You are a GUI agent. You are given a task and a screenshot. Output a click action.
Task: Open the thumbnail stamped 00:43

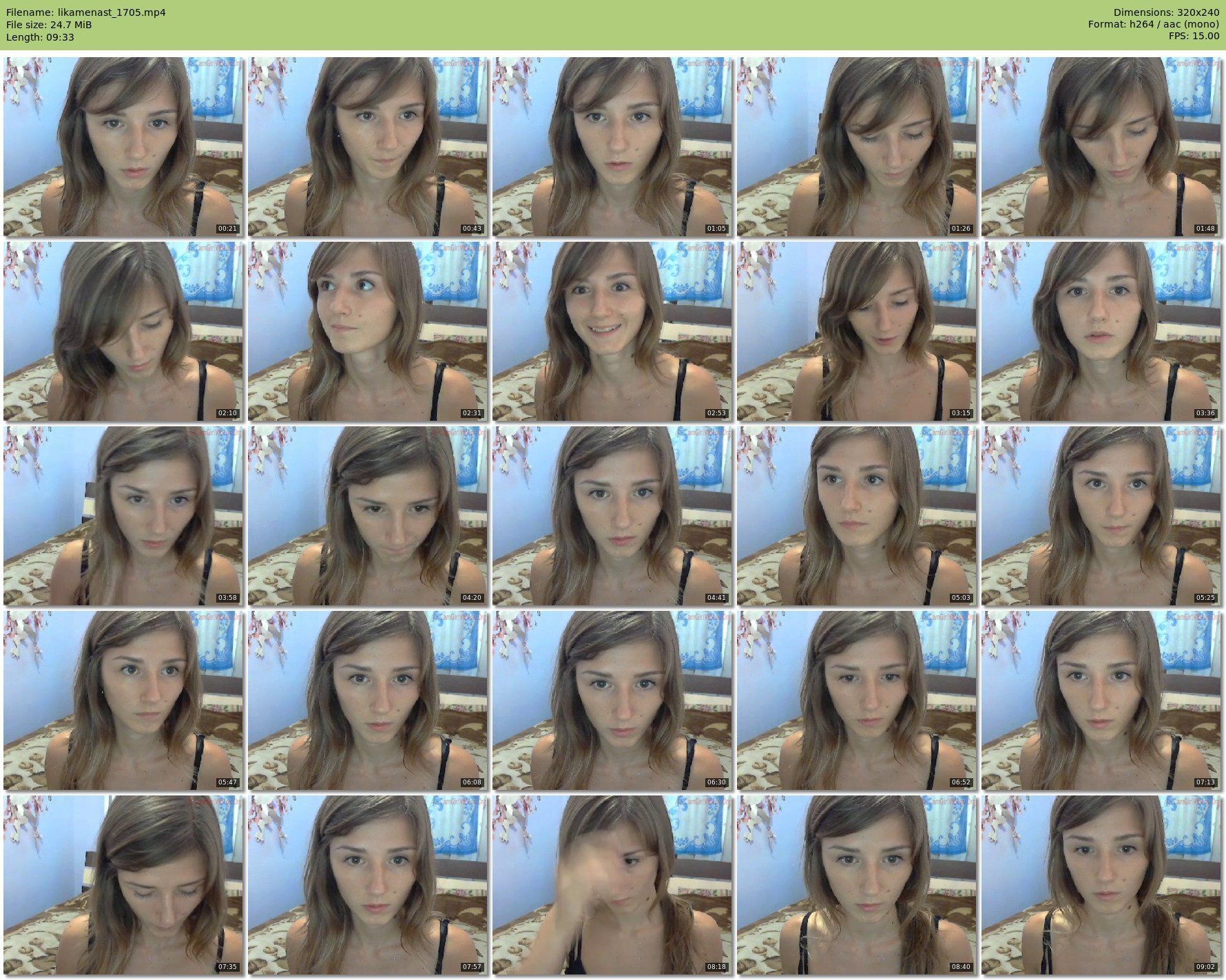pyautogui.click(x=367, y=147)
